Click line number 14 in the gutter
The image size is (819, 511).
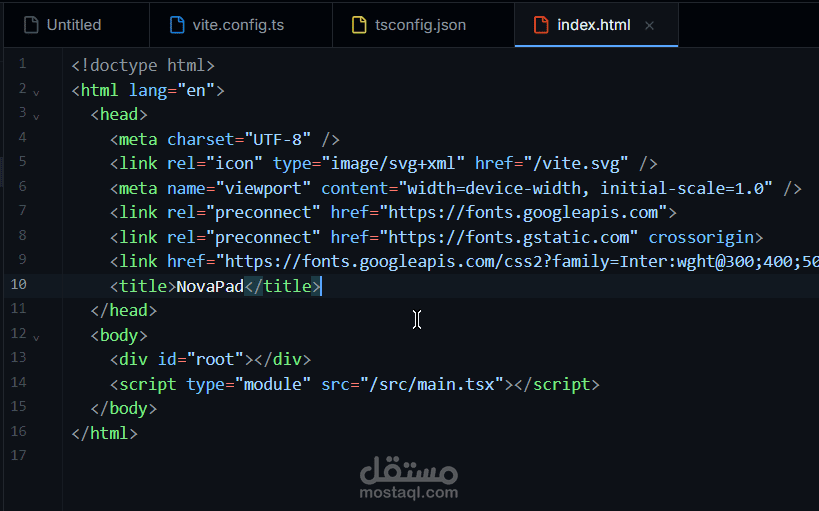pos(18,382)
